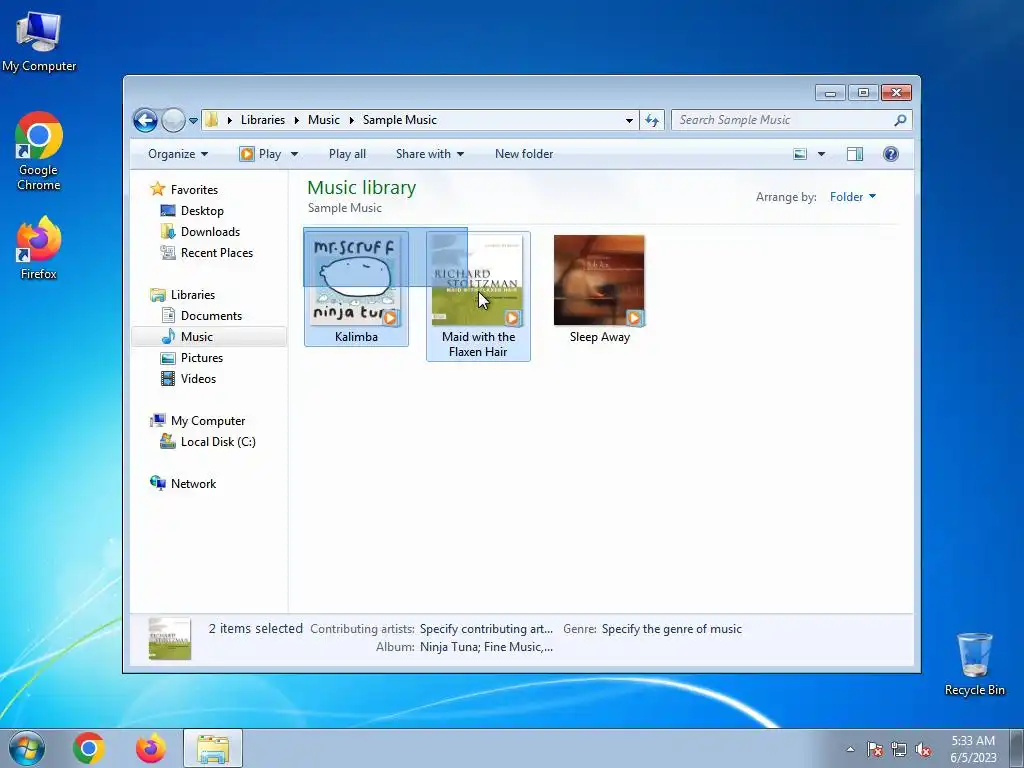
Task: Select the Recycle Bin desktop icon
Action: coord(974,664)
